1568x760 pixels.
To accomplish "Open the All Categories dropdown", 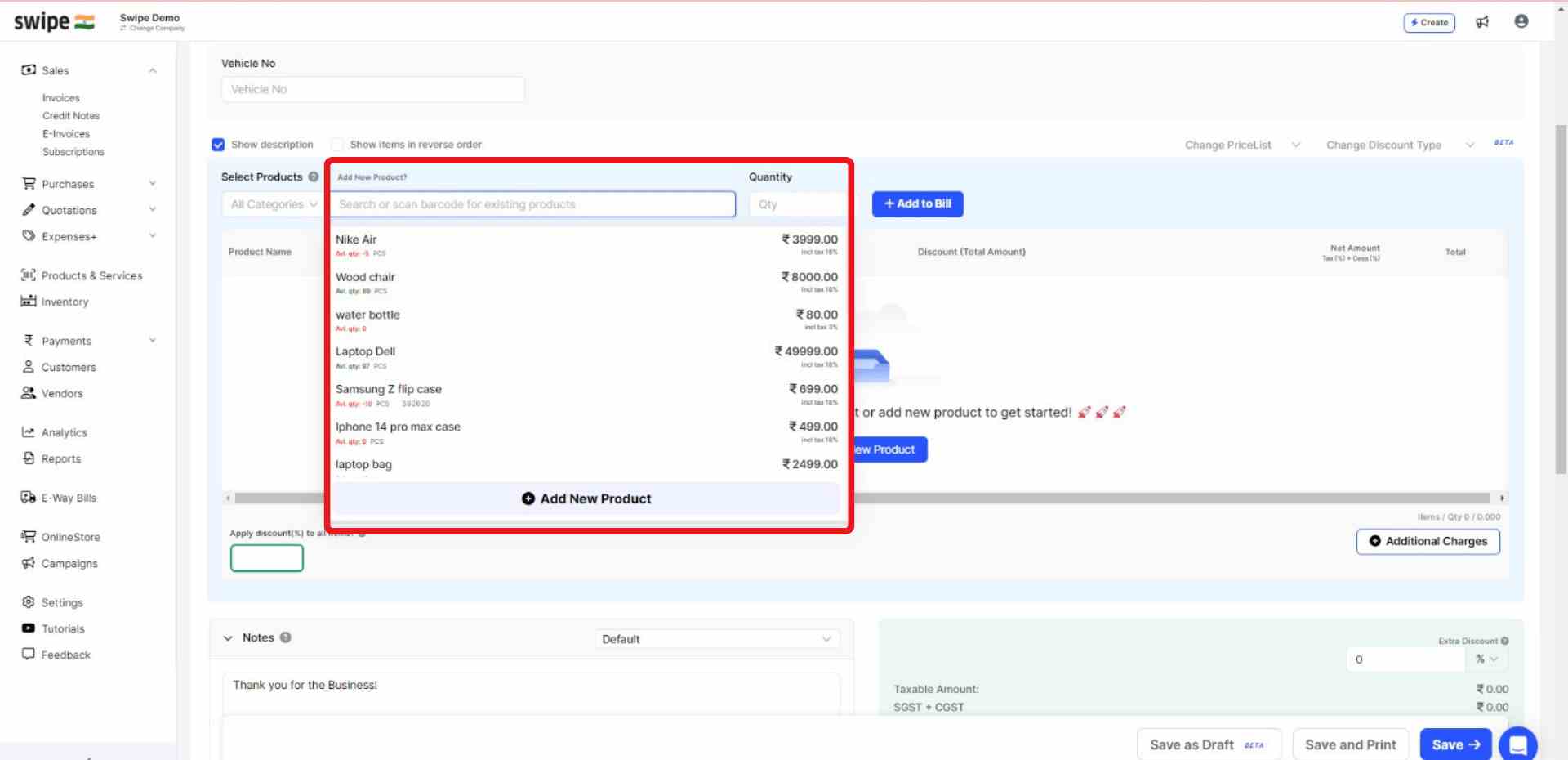I will coord(273,204).
